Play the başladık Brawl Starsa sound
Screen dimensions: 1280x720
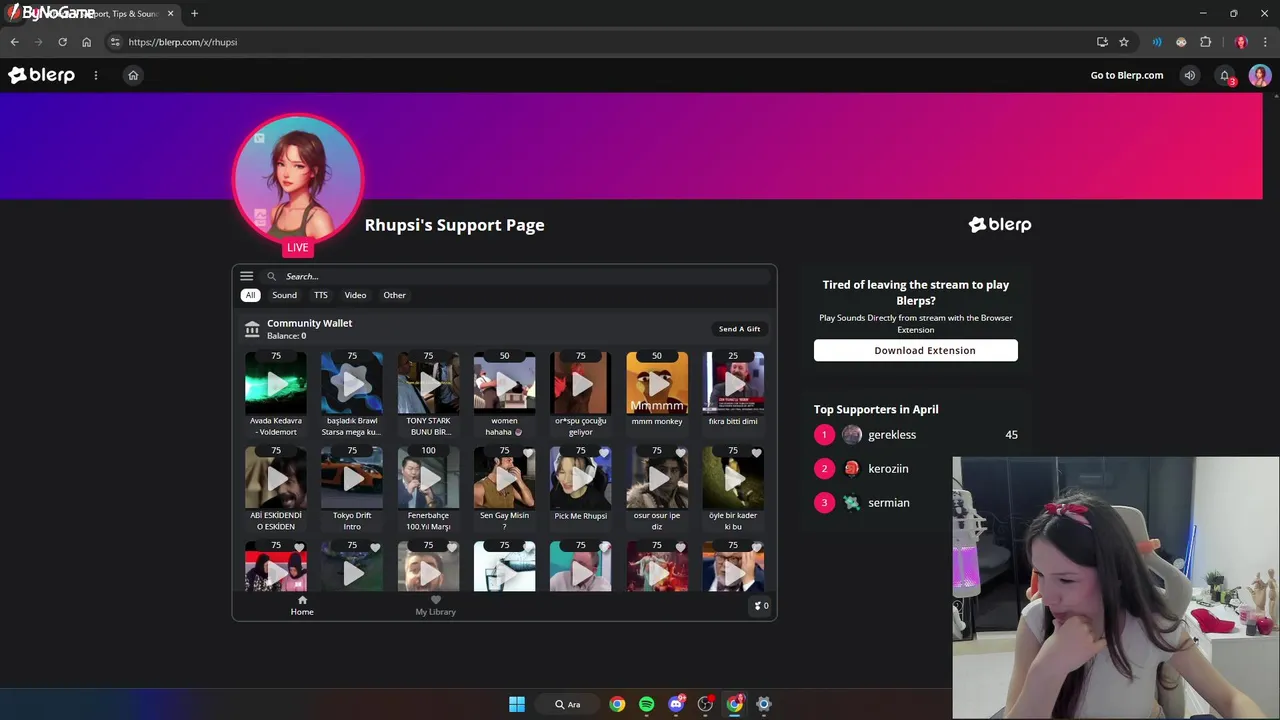click(352, 383)
